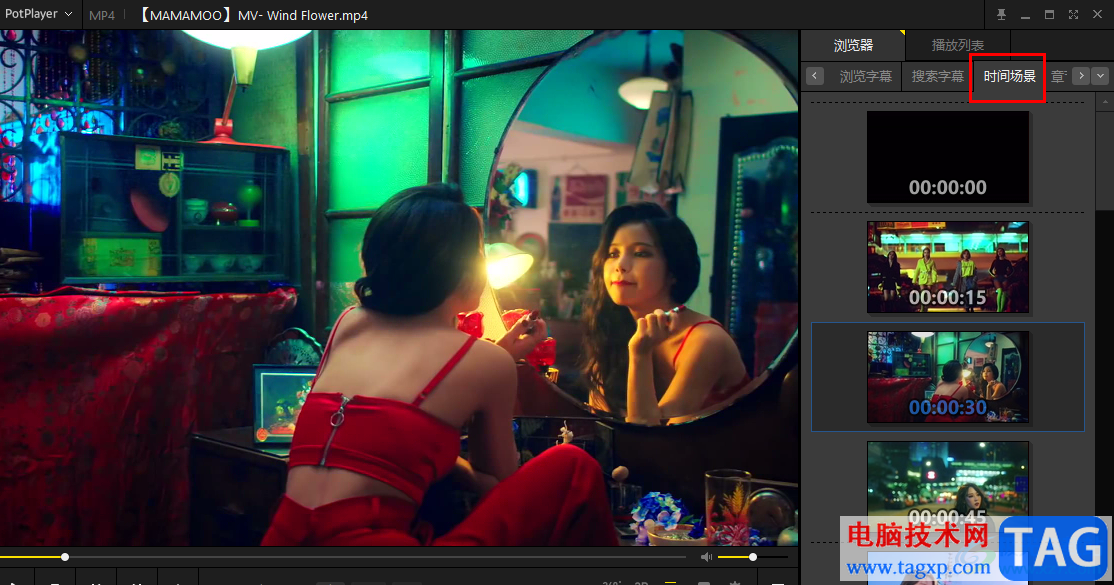Click the video display area
The height and width of the screenshot is (585, 1114).
[x=399, y=288]
